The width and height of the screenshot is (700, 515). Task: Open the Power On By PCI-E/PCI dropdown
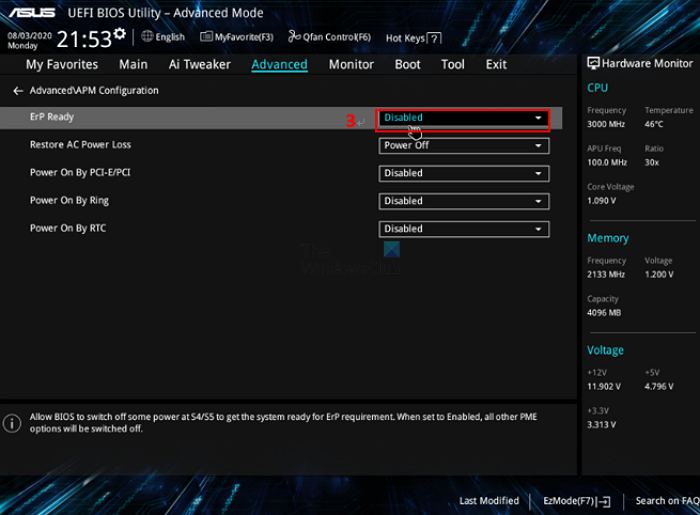pyautogui.click(x=463, y=174)
